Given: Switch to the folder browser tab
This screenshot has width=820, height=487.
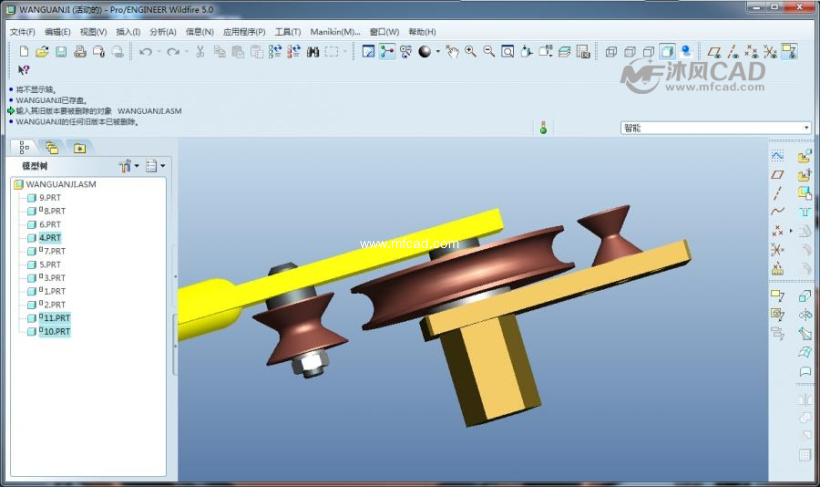Looking at the screenshot, I should pos(52,148).
